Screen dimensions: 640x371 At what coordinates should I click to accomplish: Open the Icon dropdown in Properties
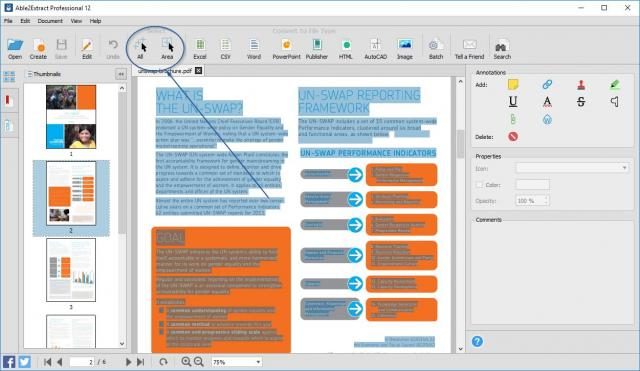pos(572,168)
